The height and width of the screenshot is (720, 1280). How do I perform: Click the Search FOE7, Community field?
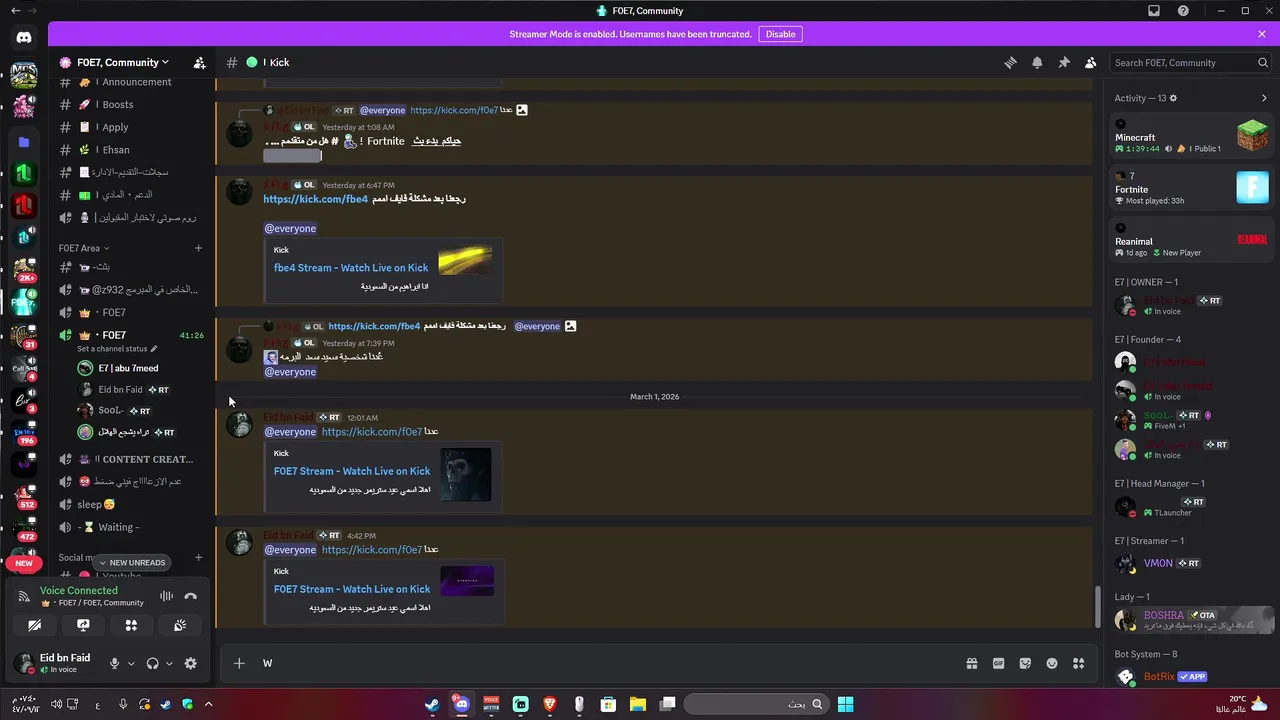[x=1191, y=62]
